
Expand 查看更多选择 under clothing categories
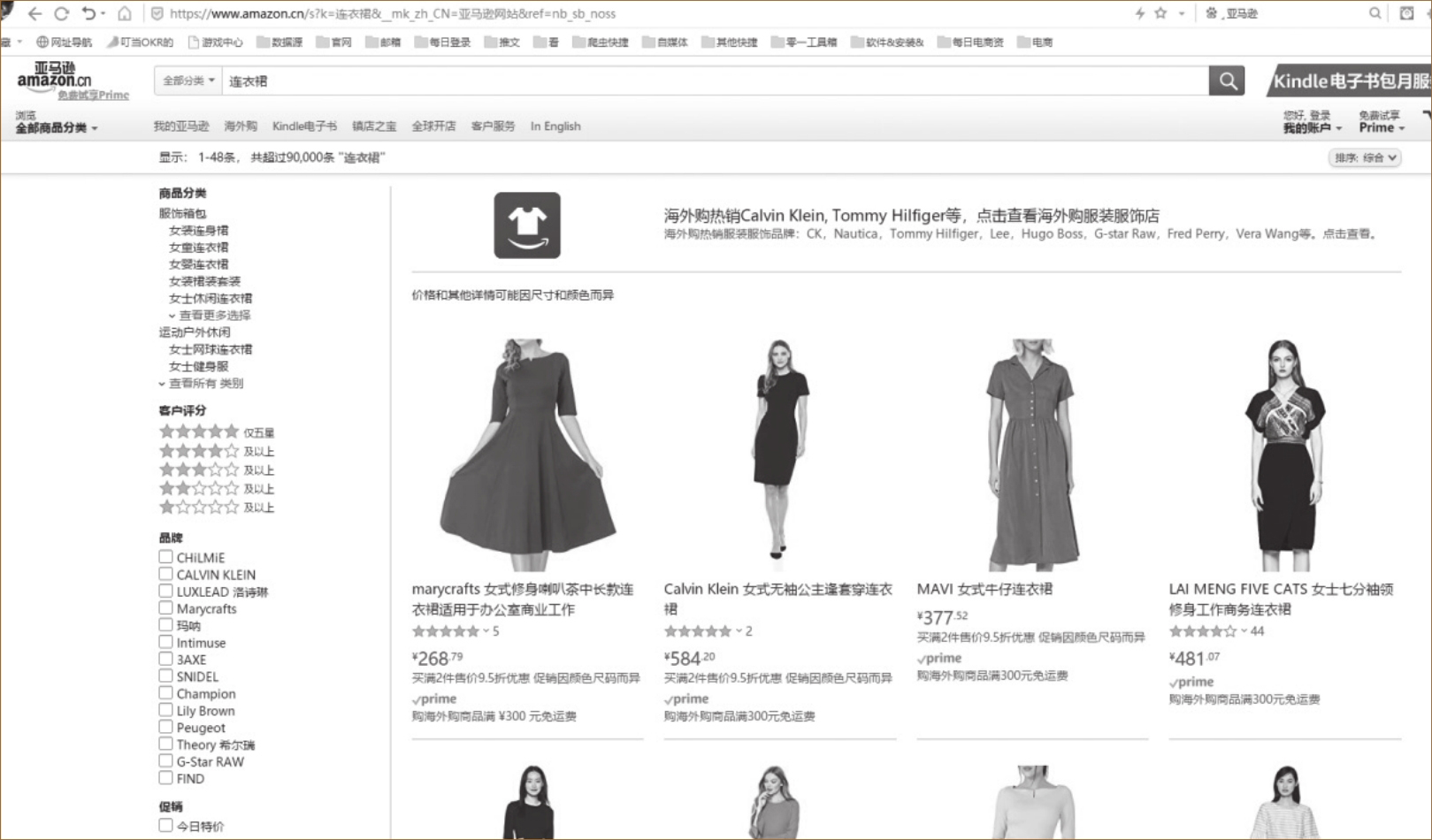point(214,315)
